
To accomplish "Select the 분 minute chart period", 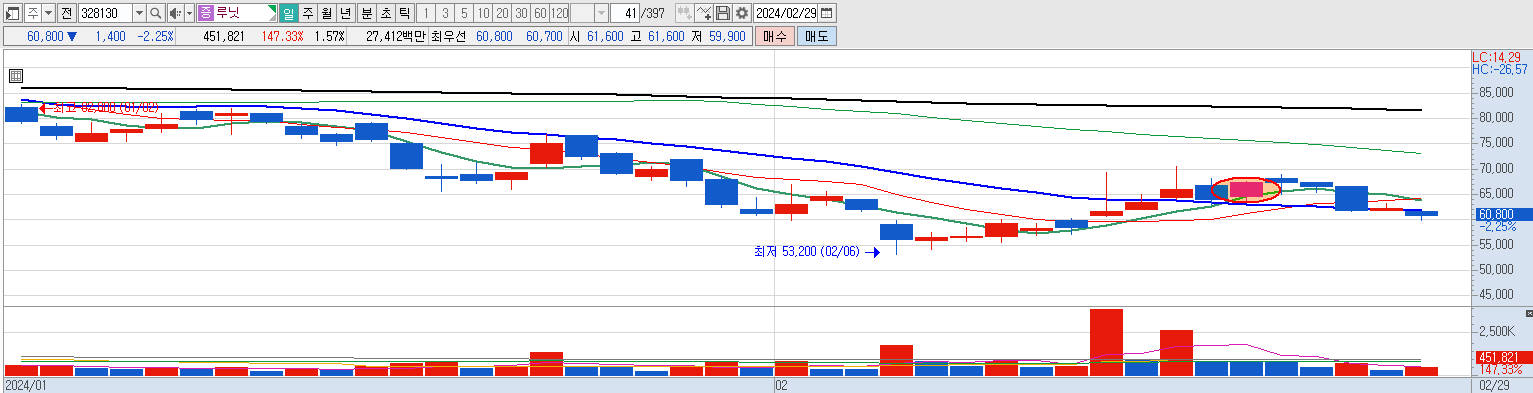I will [x=366, y=13].
